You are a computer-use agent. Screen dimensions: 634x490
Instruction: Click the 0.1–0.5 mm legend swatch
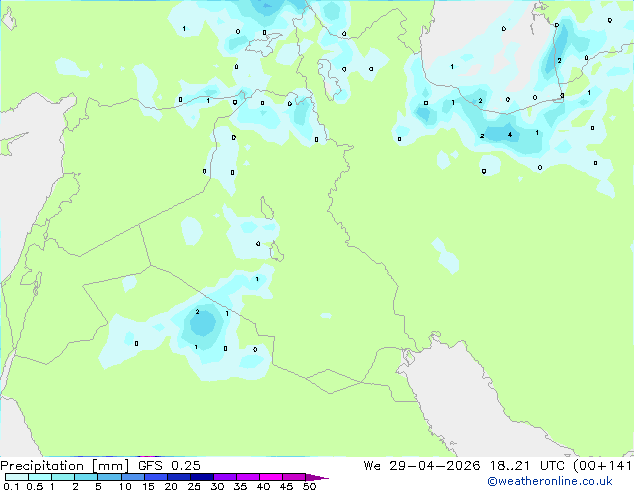pyautogui.click(x=17, y=477)
